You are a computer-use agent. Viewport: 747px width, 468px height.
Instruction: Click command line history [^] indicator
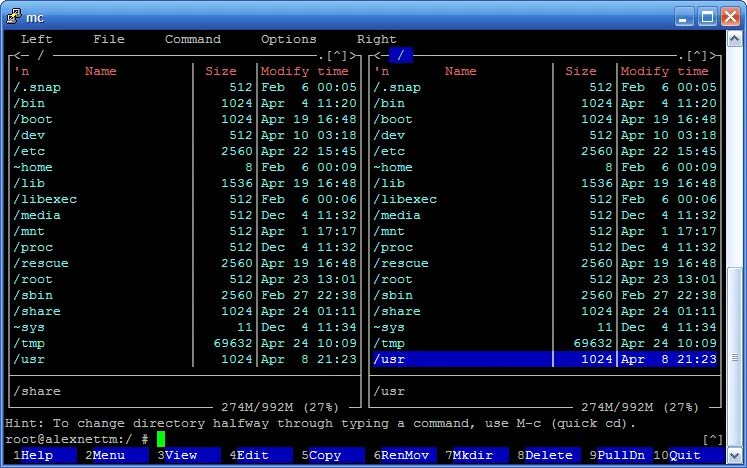pyautogui.click(x=713, y=439)
